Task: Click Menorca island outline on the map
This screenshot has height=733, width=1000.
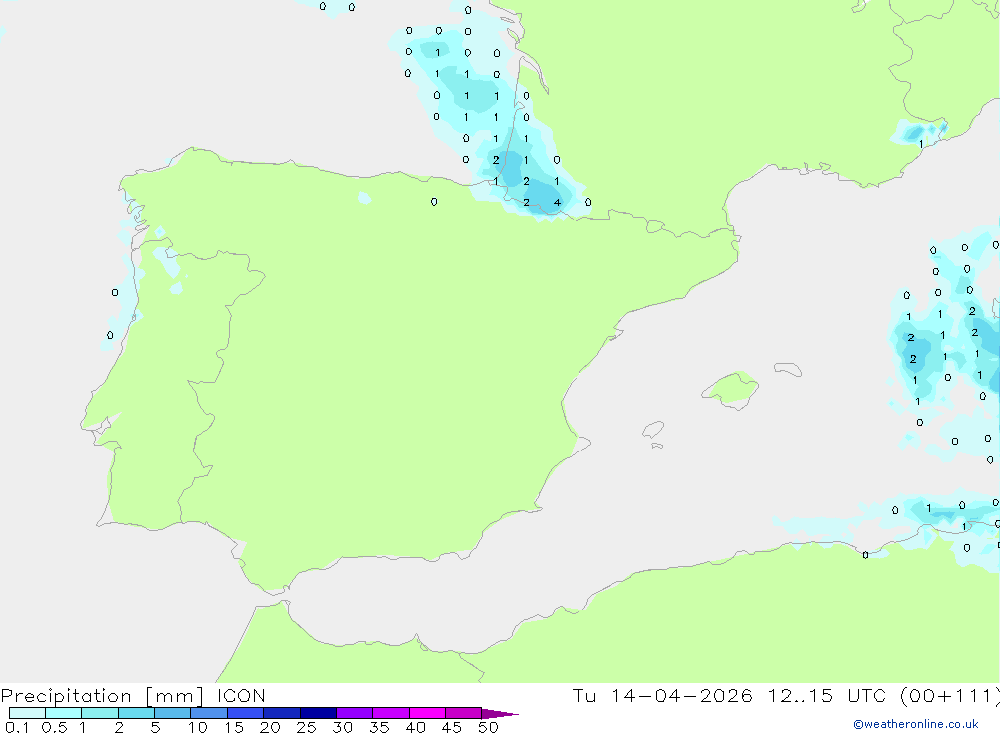Action: (x=788, y=369)
